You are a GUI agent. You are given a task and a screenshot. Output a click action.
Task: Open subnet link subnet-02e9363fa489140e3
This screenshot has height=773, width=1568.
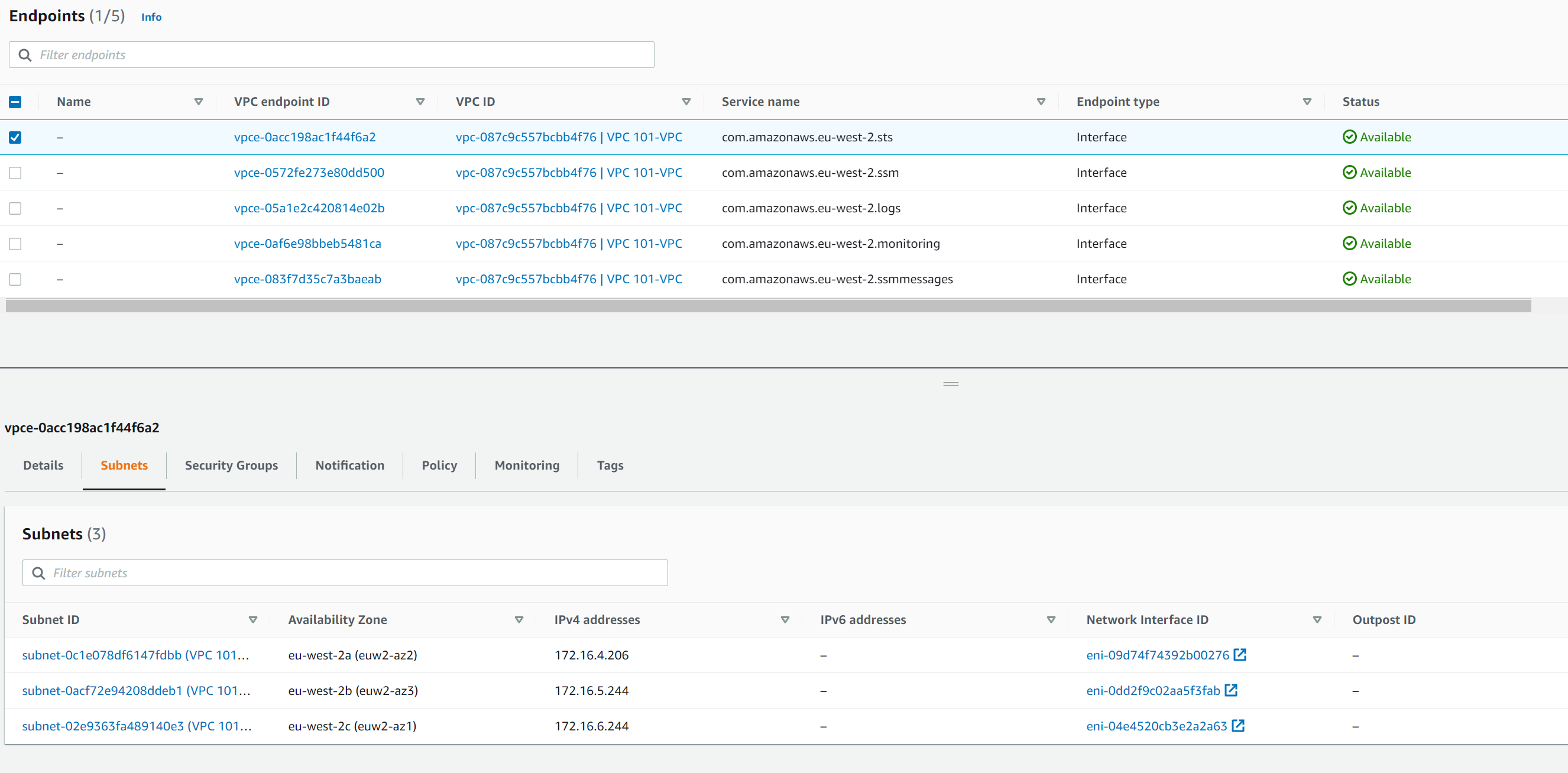(137, 726)
